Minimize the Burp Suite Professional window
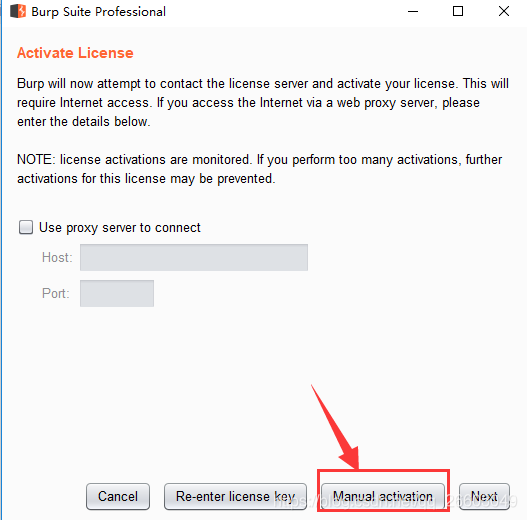 (413, 11)
